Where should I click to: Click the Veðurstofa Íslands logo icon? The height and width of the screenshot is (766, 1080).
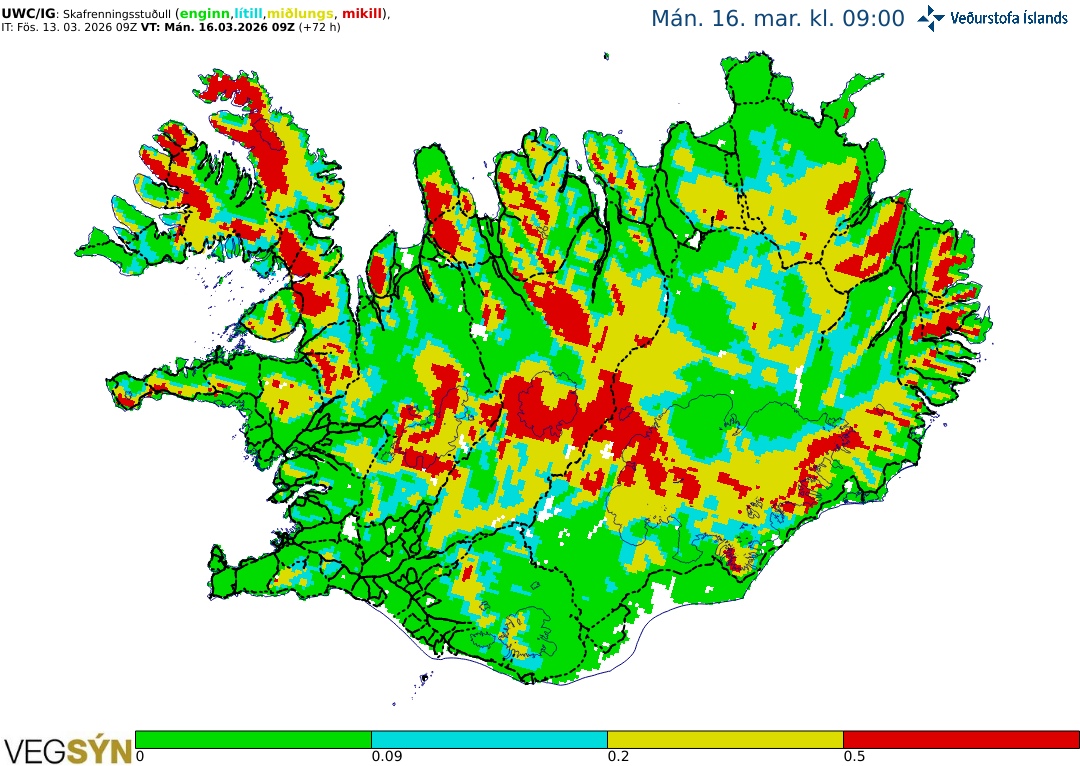click(x=931, y=19)
